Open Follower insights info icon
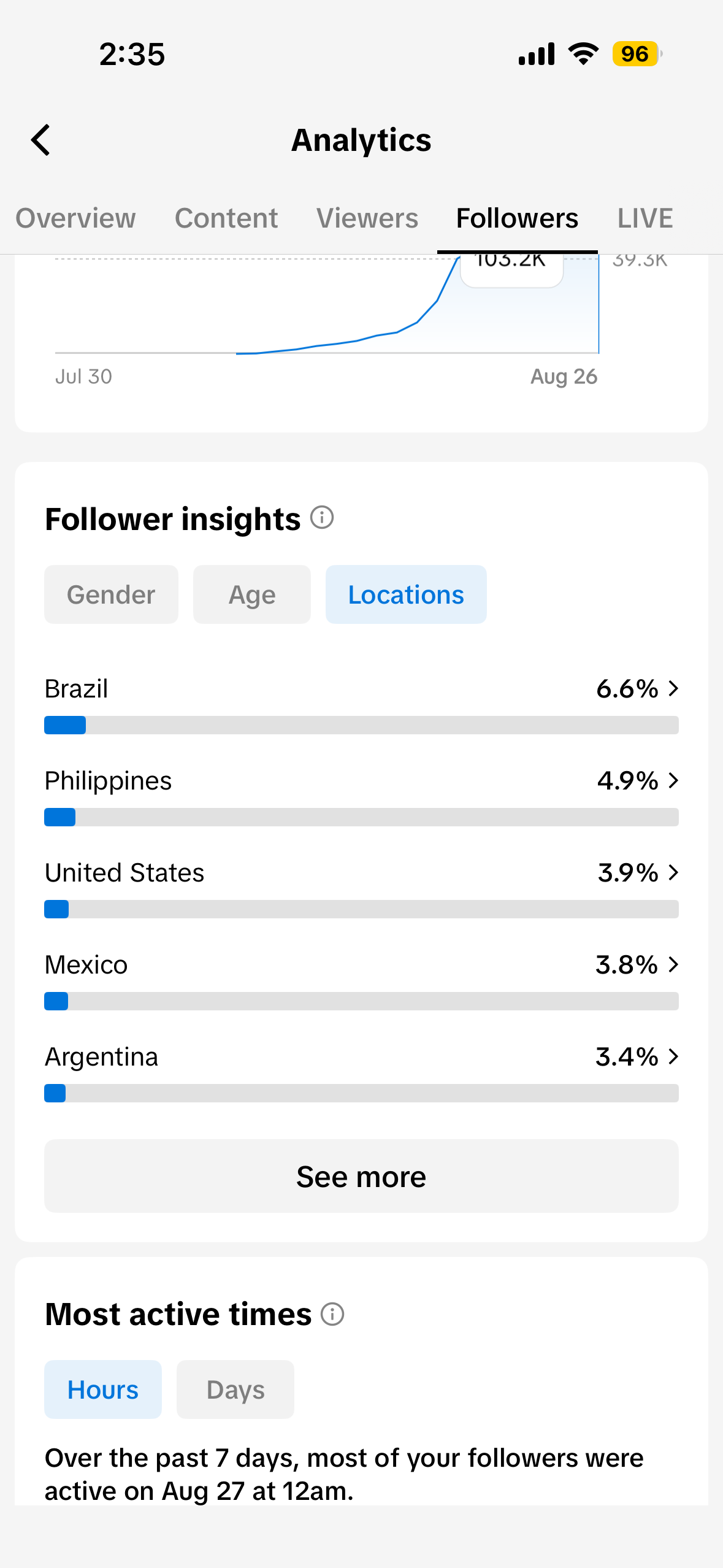Viewport: 723px width, 1568px height. point(322,517)
